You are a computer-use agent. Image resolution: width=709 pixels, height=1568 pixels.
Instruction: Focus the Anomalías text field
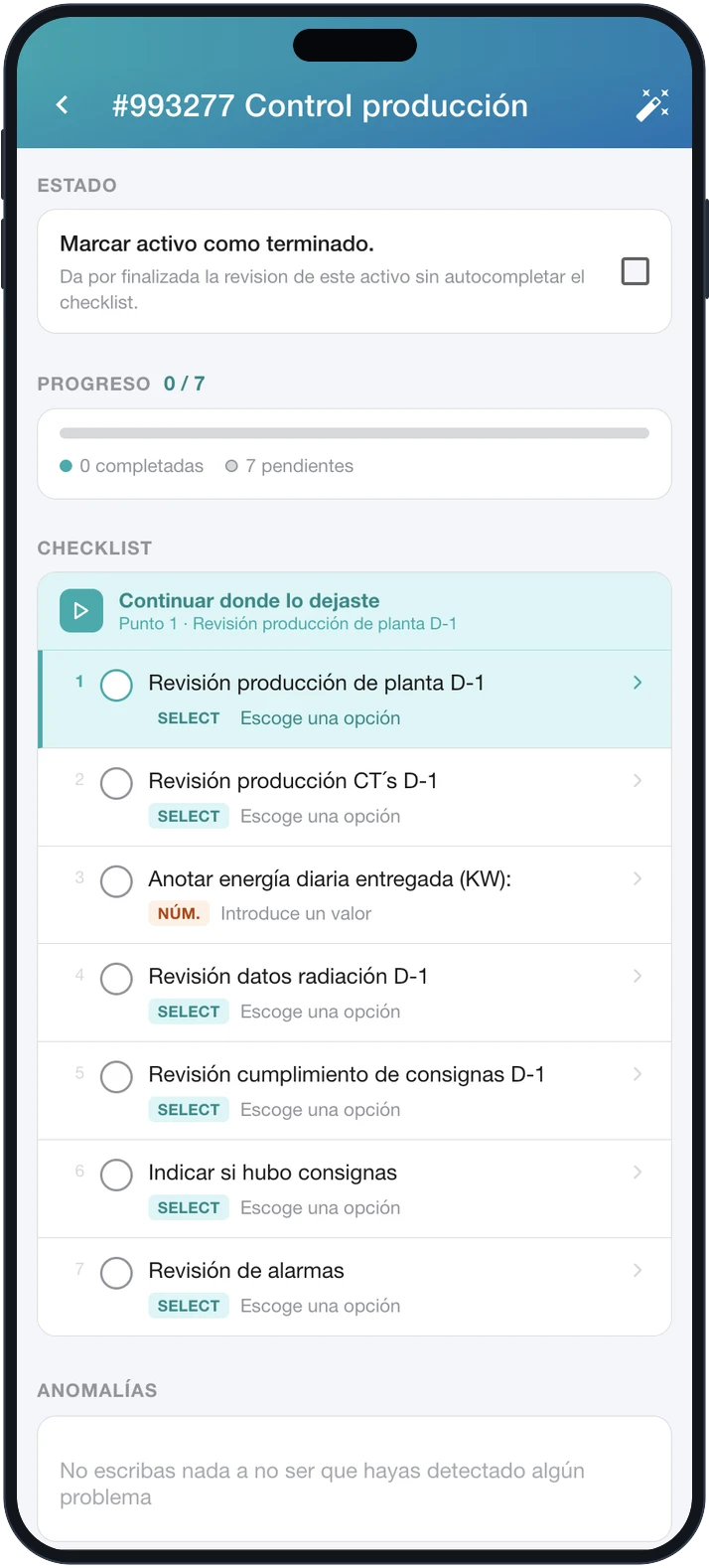(x=354, y=1479)
